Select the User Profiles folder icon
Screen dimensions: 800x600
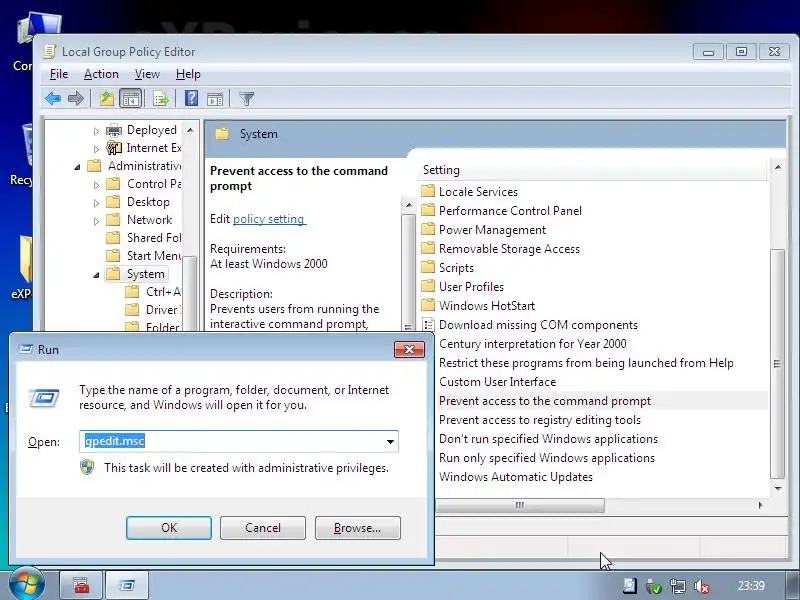pos(428,286)
